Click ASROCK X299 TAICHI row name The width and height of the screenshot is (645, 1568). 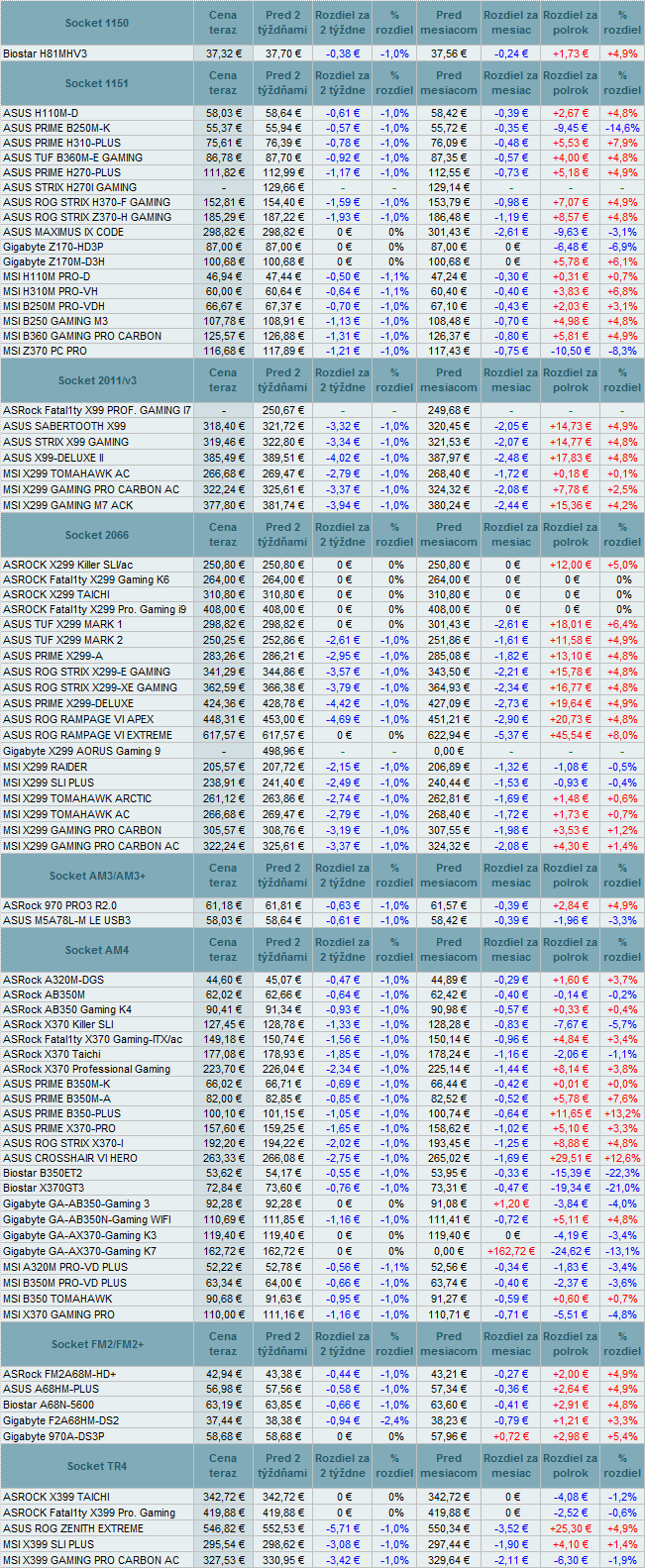(56, 594)
